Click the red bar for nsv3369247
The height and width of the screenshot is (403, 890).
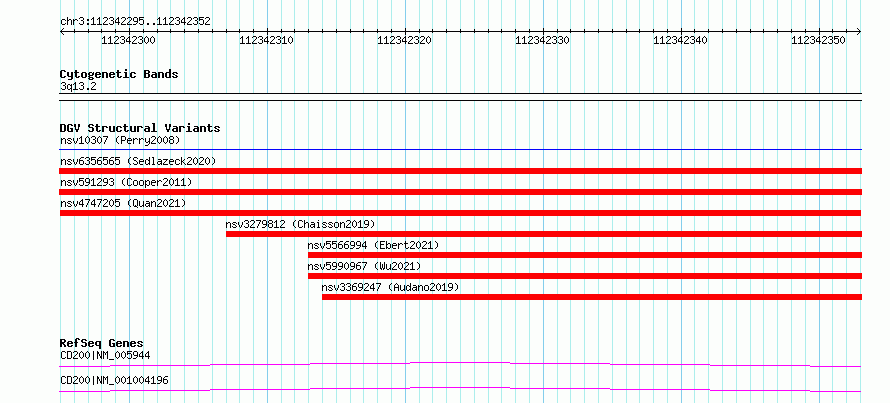(x=592, y=297)
